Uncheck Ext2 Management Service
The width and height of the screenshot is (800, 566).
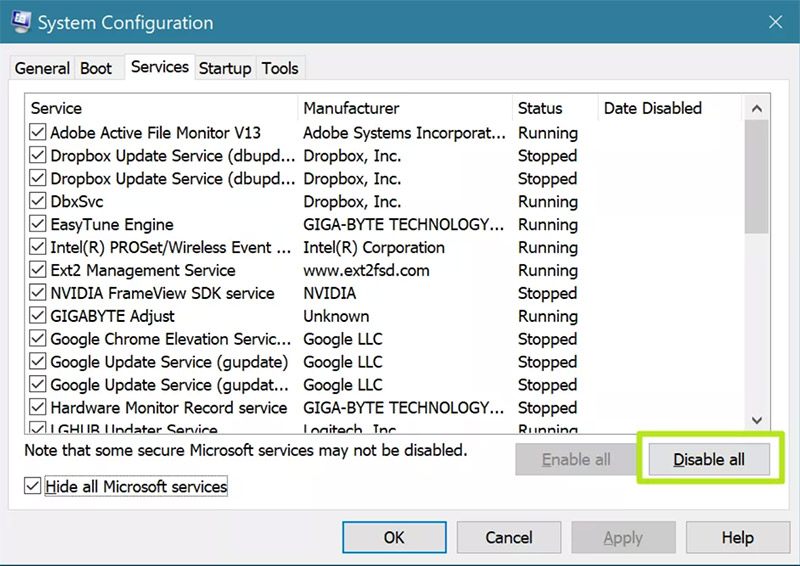[x=37, y=270]
